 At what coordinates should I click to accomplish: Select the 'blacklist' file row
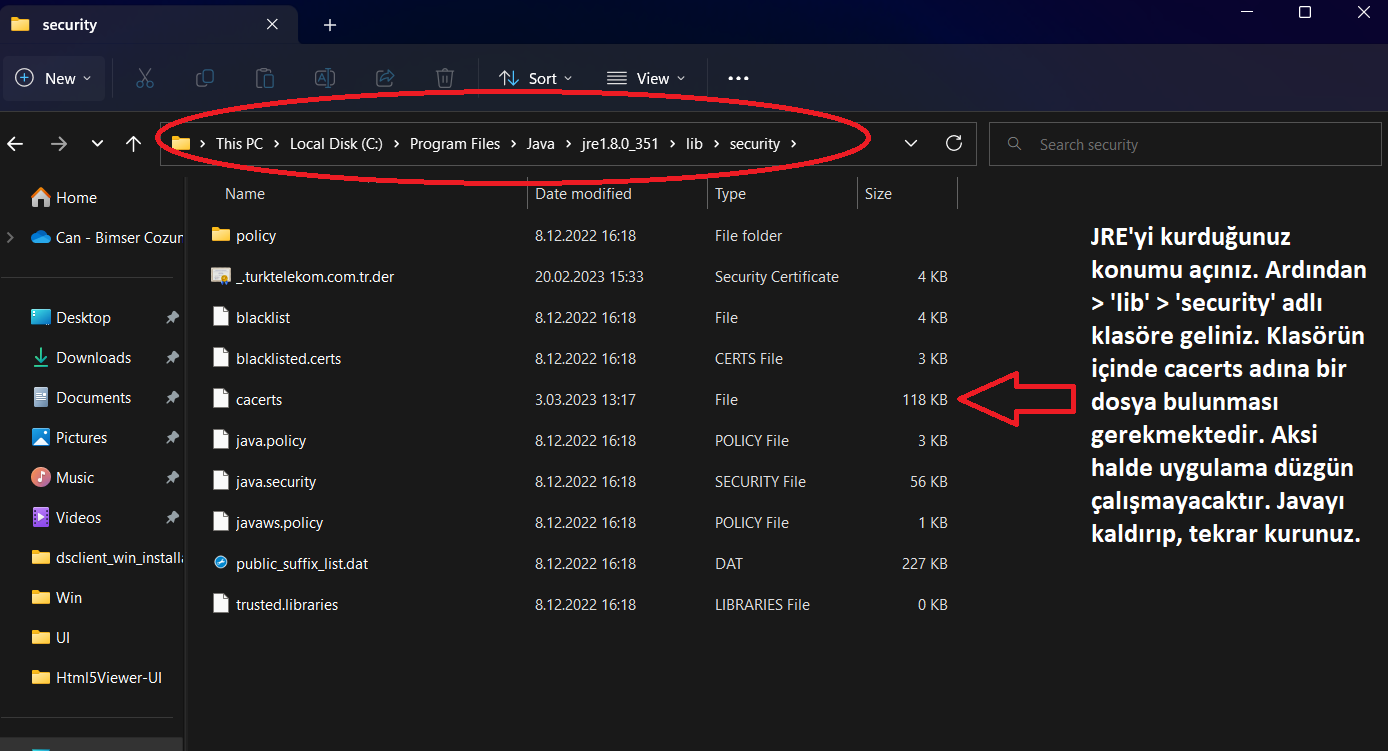pyautogui.click(x=580, y=317)
